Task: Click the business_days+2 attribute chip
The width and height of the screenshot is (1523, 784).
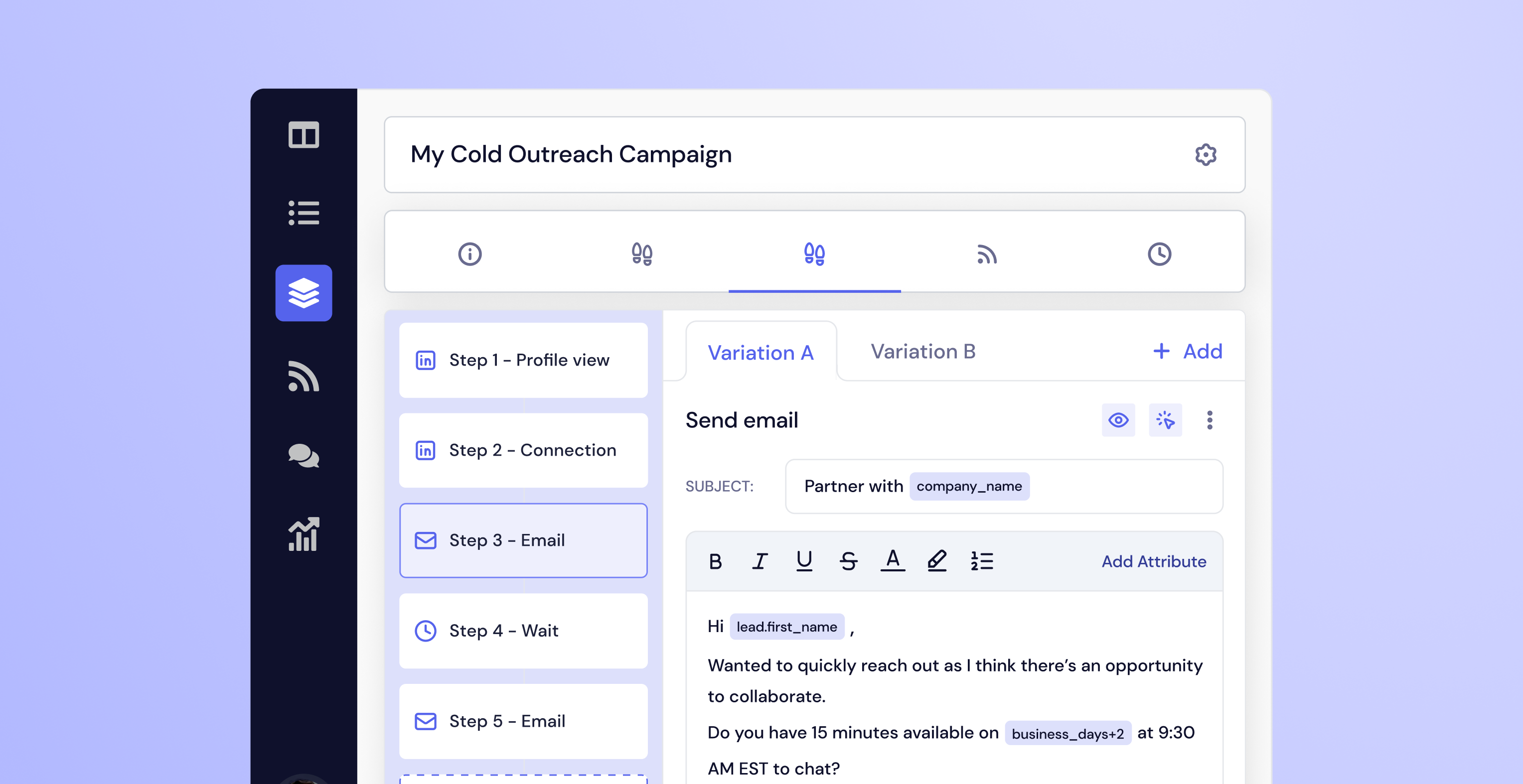Action: (x=1068, y=733)
